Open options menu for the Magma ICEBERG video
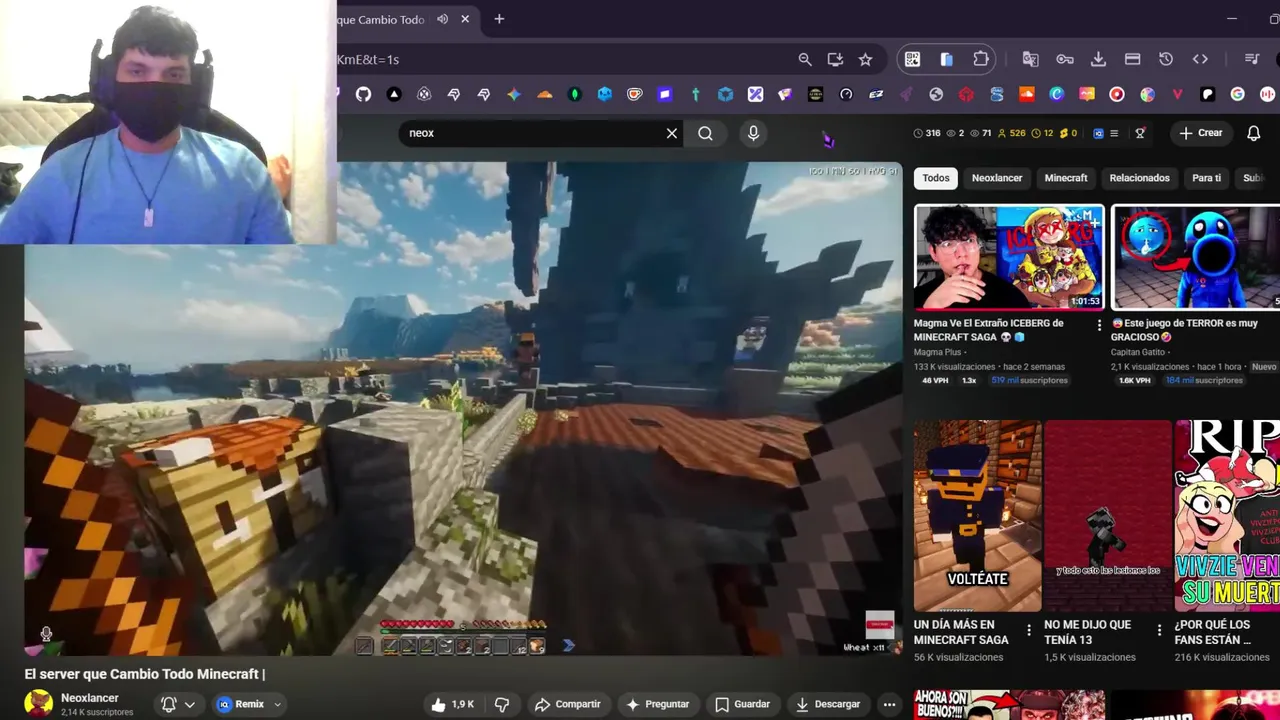The image size is (1280, 720). (1099, 325)
